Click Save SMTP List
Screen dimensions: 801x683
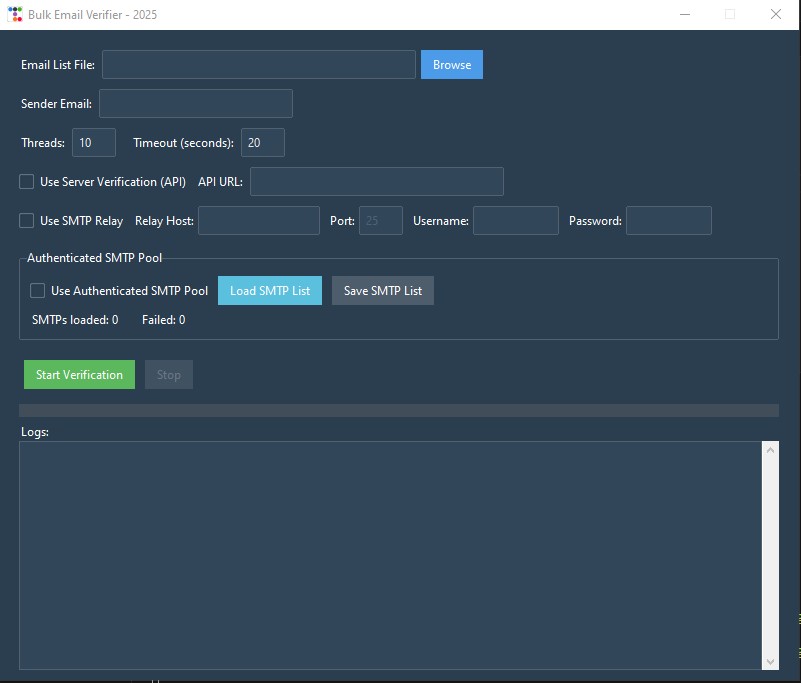click(x=382, y=290)
